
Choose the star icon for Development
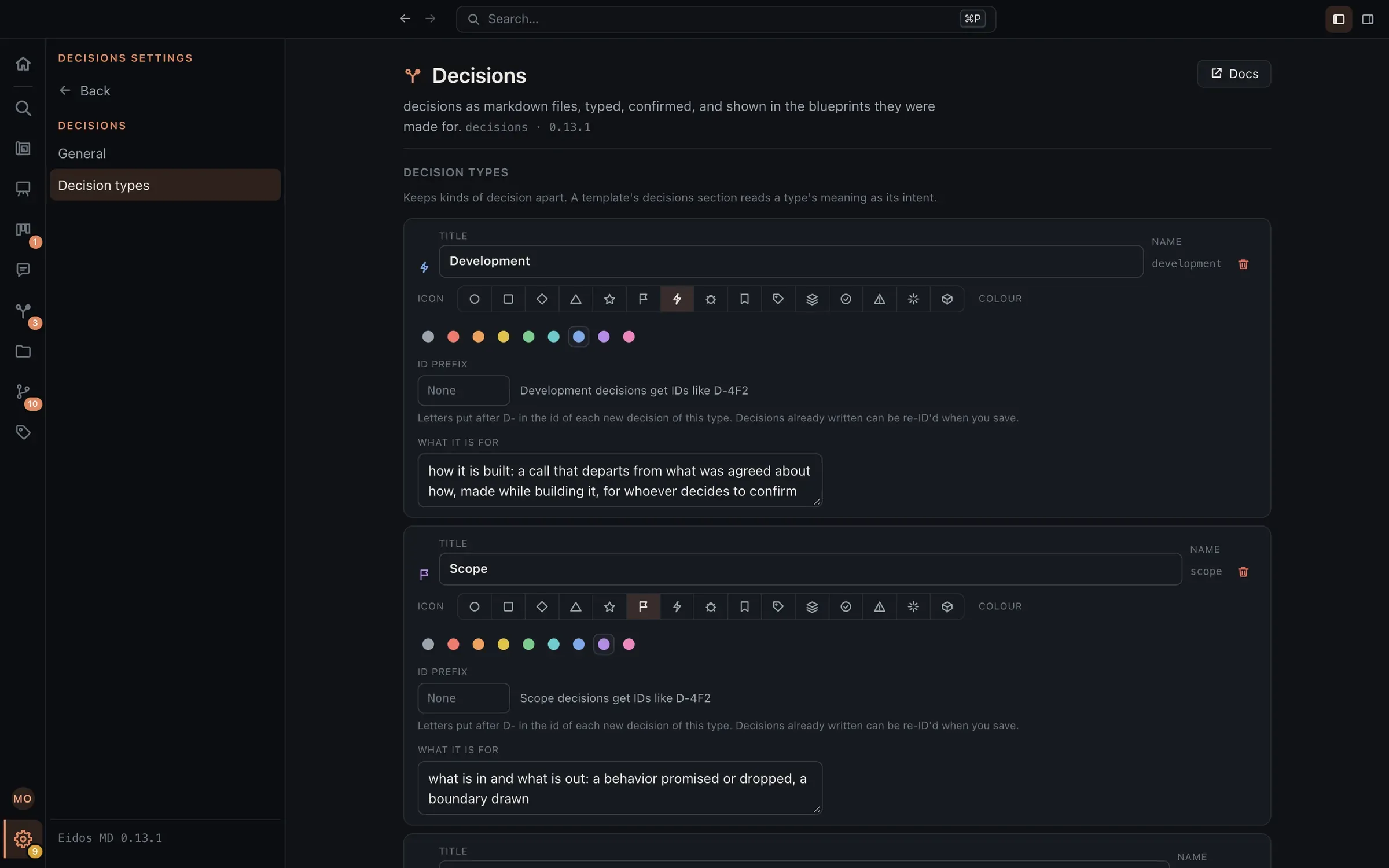[609, 299]
